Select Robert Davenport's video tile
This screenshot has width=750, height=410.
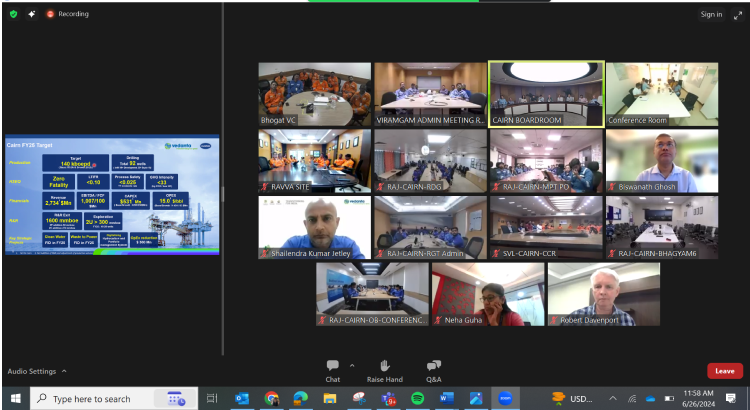[x=603, y=294]
